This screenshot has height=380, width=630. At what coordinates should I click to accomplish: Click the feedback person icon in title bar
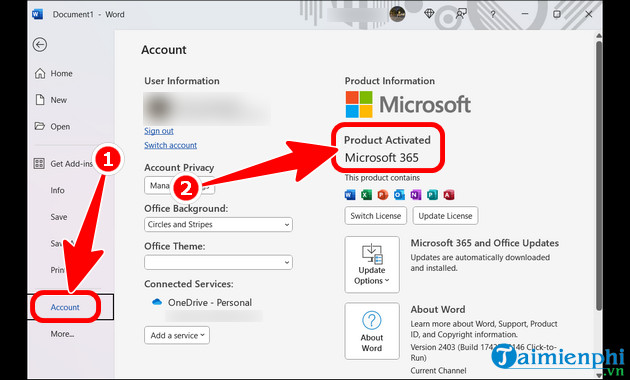(x=460, y=14)
